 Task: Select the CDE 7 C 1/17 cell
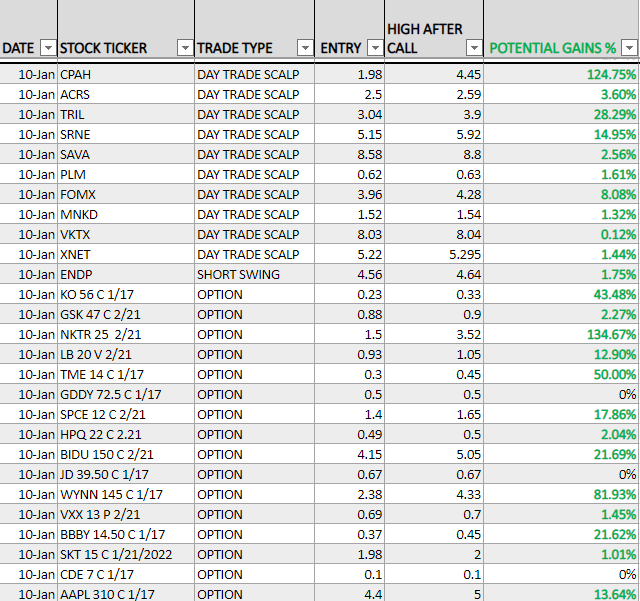click(126, 574)
